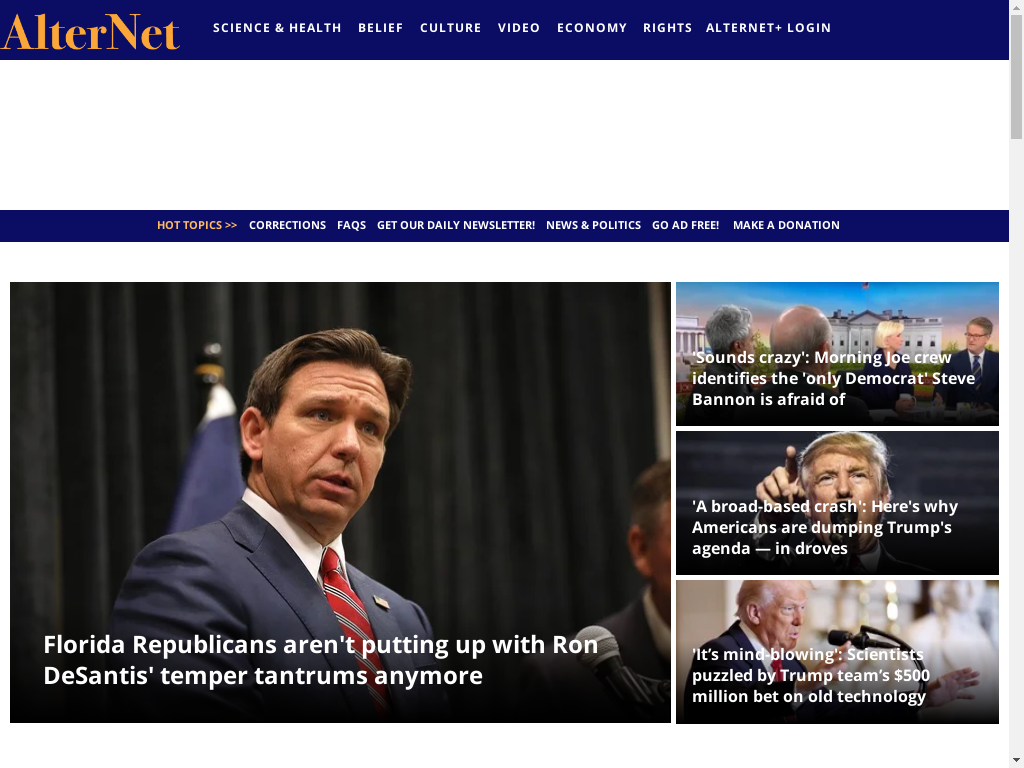This screenshot has width=1024, height=768.
Task: Read Florida Republicans DeSantis headline
Action: [321, 660]
